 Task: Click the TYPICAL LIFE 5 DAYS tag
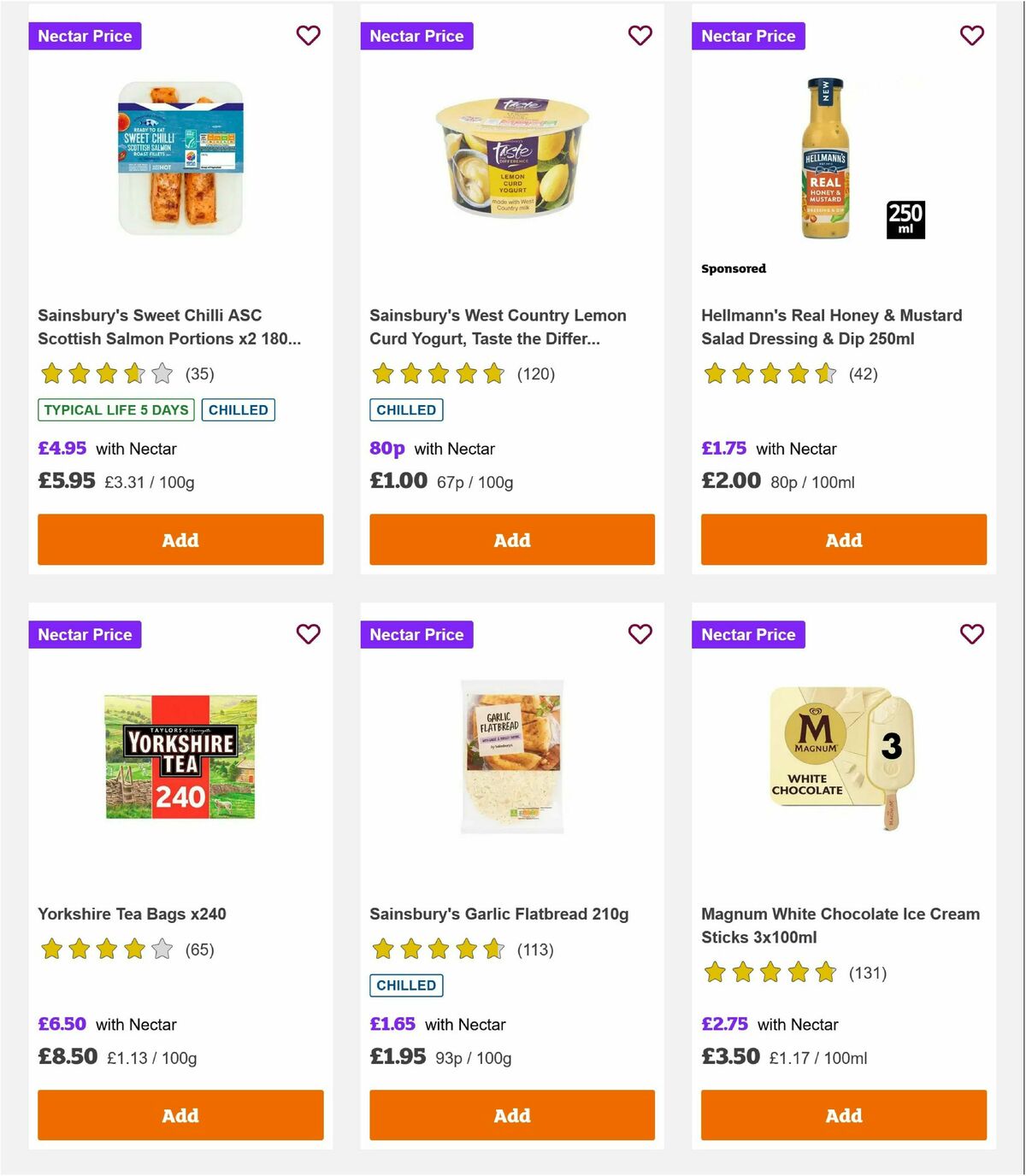[x=115, y=409]
